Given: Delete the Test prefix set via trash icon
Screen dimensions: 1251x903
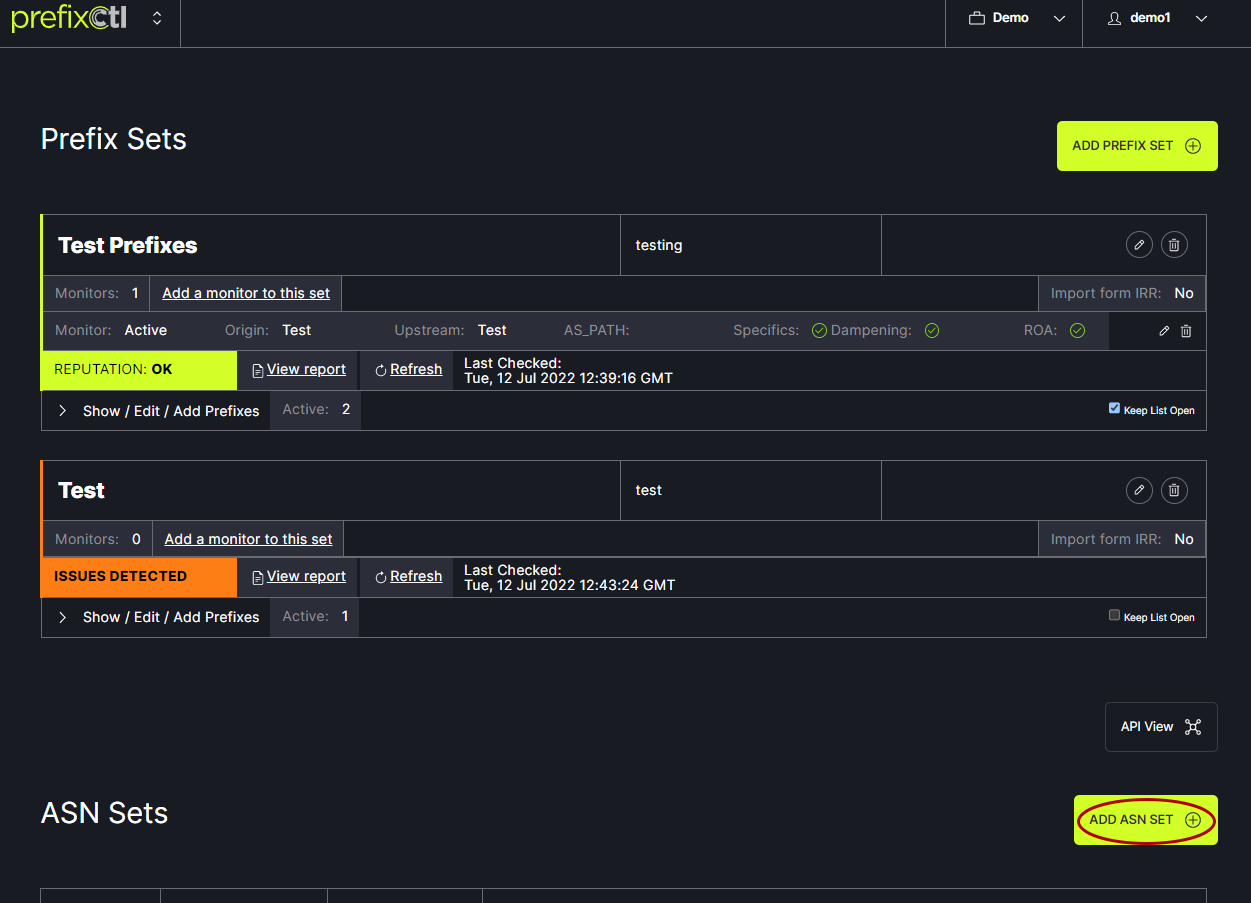Looking at the screenshot, I should (1174, 490).
